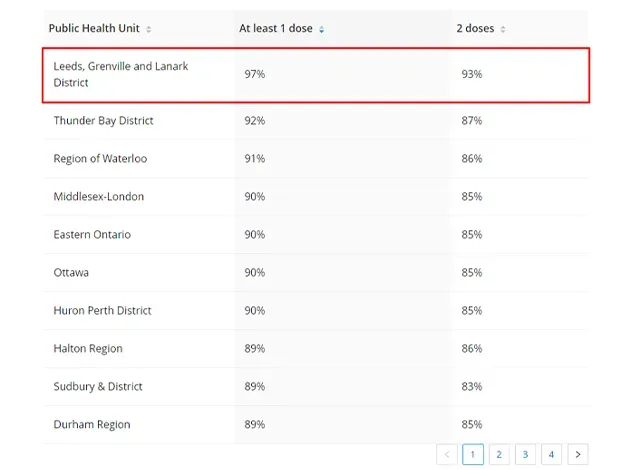Navigate to page 4 in pagination
Screen dimensions: 640x470
point(551,454)
